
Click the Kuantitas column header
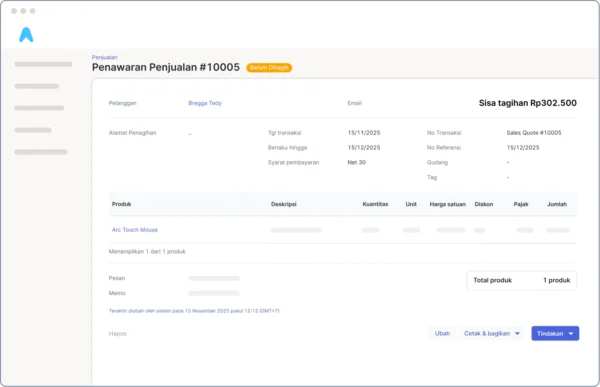[375, 204]
